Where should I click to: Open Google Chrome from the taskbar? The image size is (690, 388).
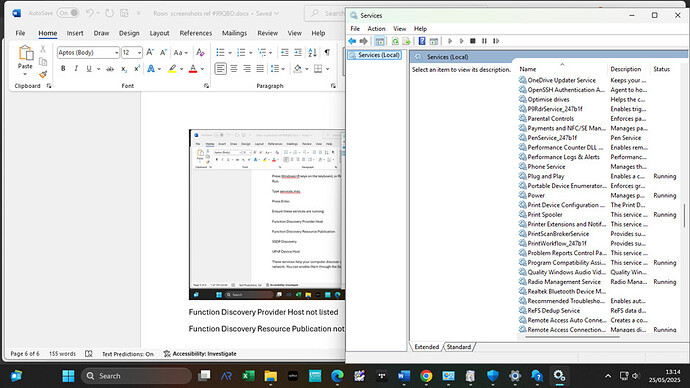pos(426,376)
